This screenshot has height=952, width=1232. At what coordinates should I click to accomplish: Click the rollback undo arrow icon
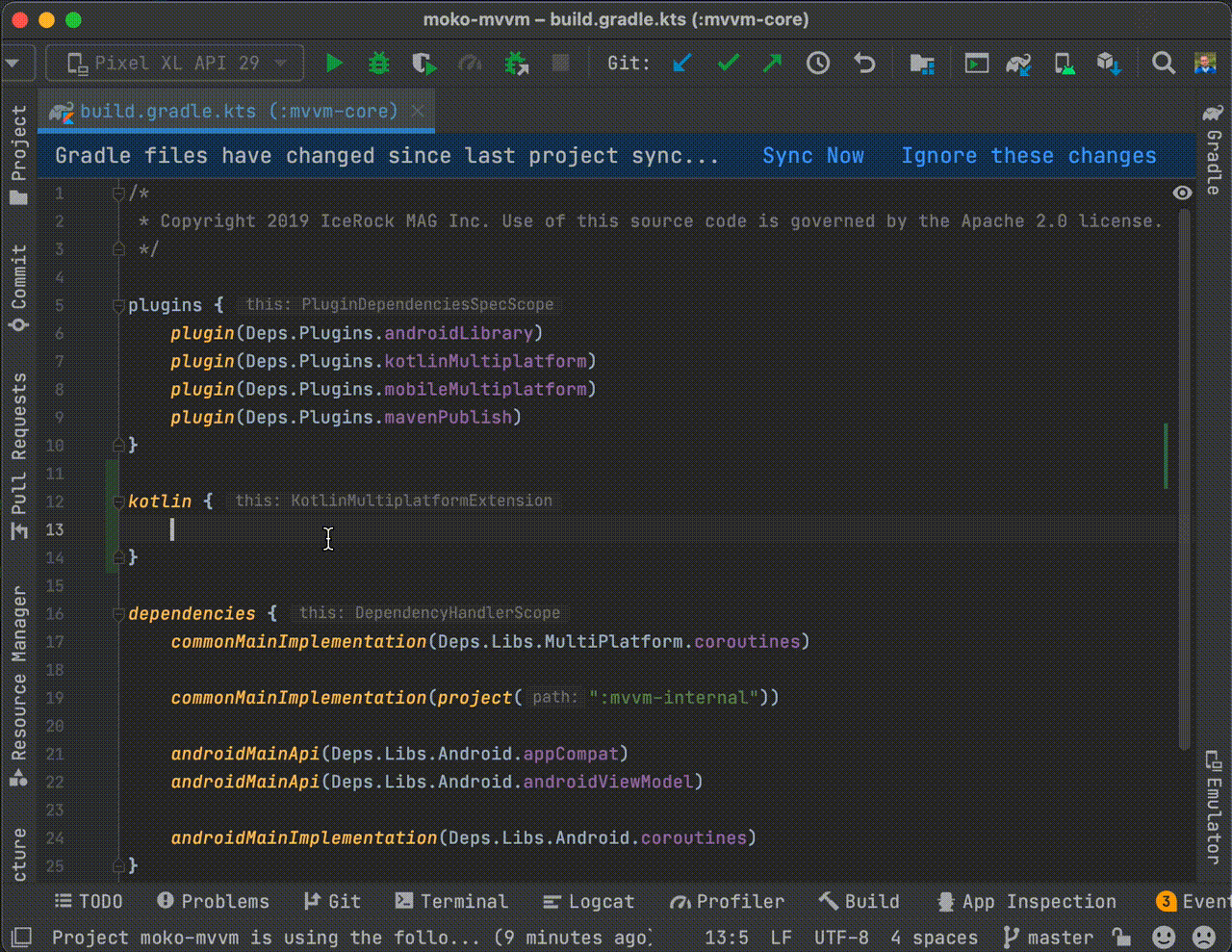tap(864, 64)
